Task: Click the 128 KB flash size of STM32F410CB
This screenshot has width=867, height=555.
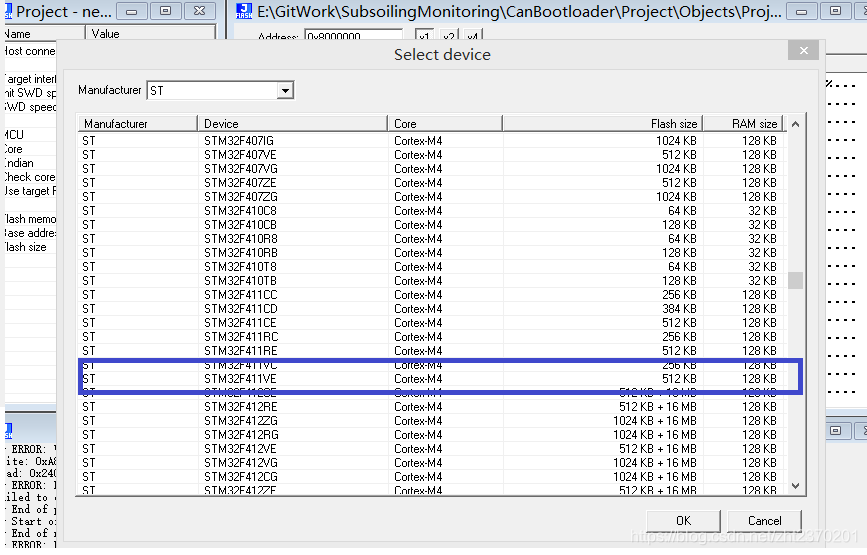Action: coord(679,224)
